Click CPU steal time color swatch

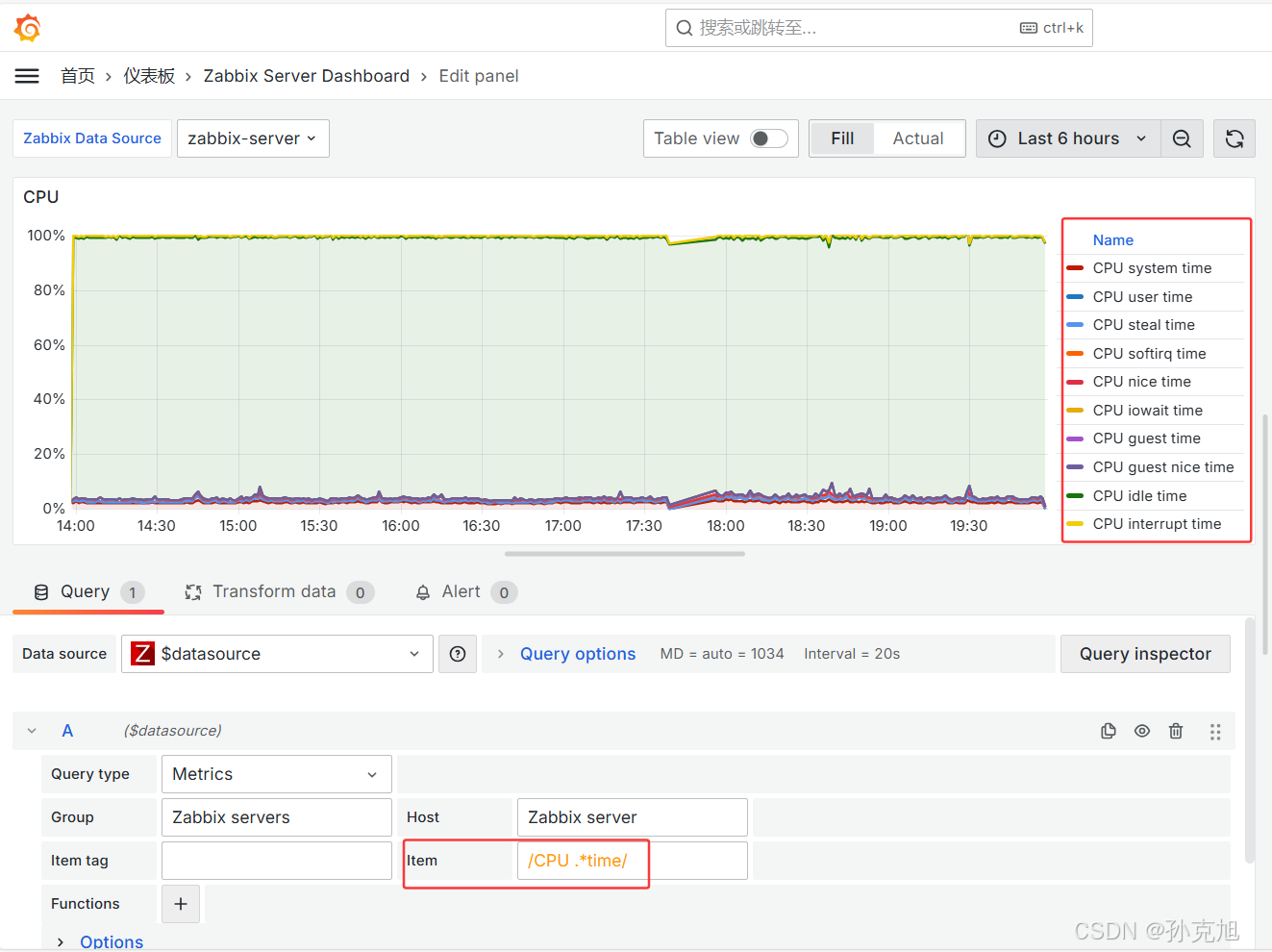(1075, 325)
